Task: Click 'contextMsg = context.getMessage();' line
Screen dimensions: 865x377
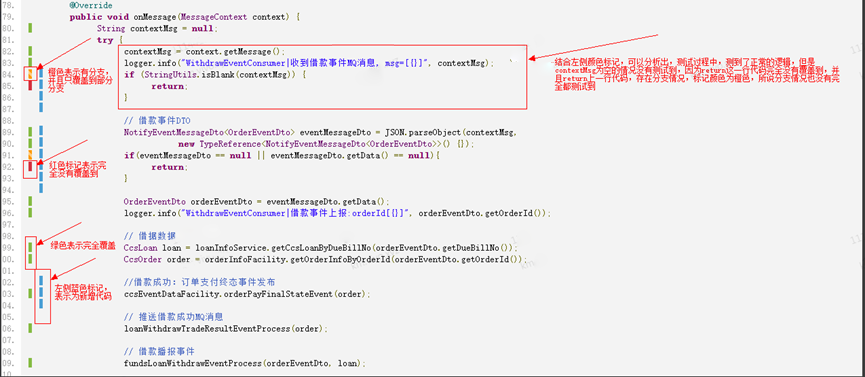Action: click(x=204, y=52)
